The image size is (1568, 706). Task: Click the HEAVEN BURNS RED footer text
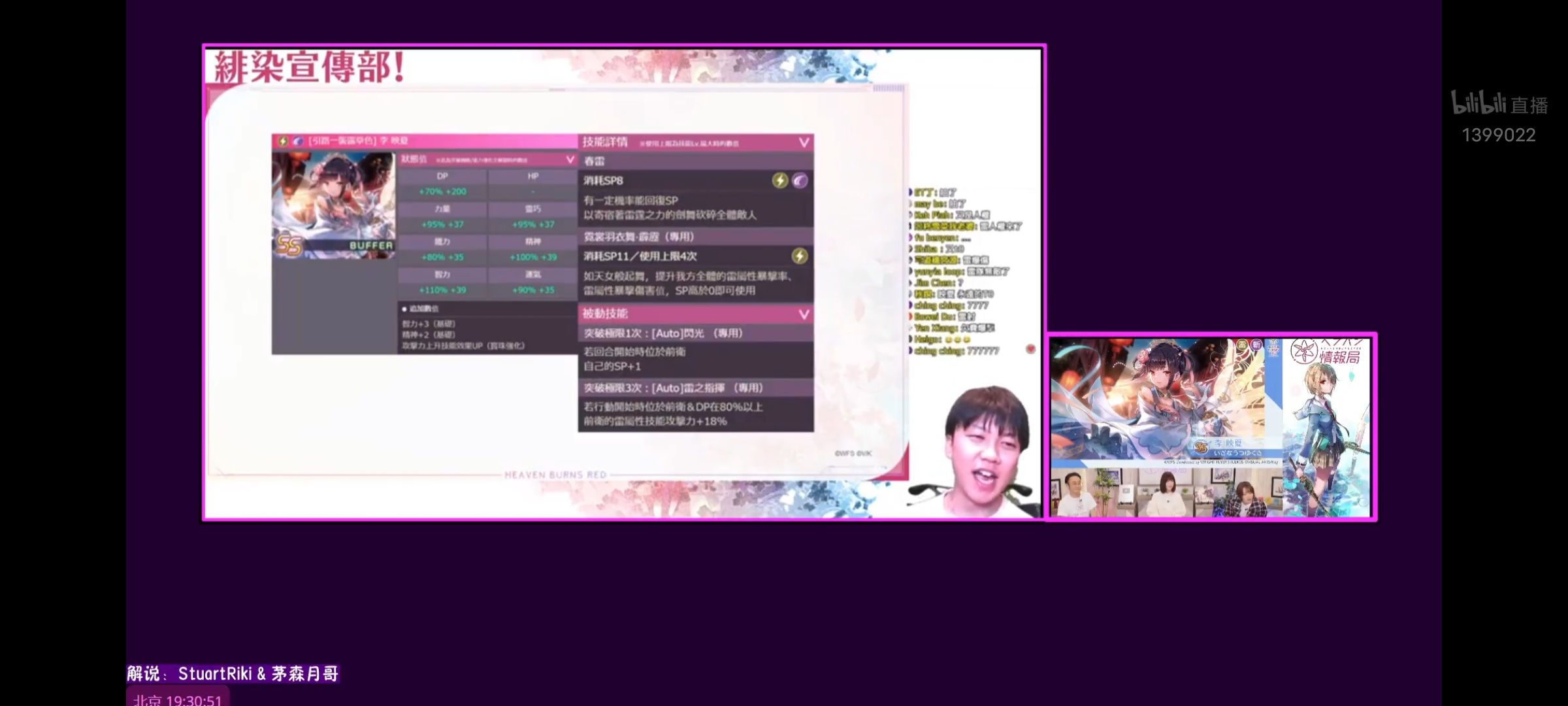(555, 475)
